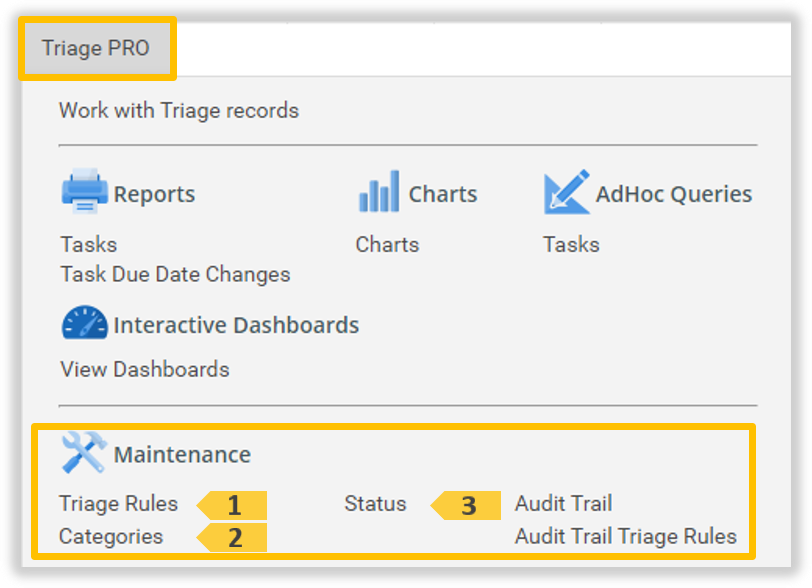The image size is (812, 588).
Task: Click the yellow callout marker numbered 1
Action: click(233, 505)
